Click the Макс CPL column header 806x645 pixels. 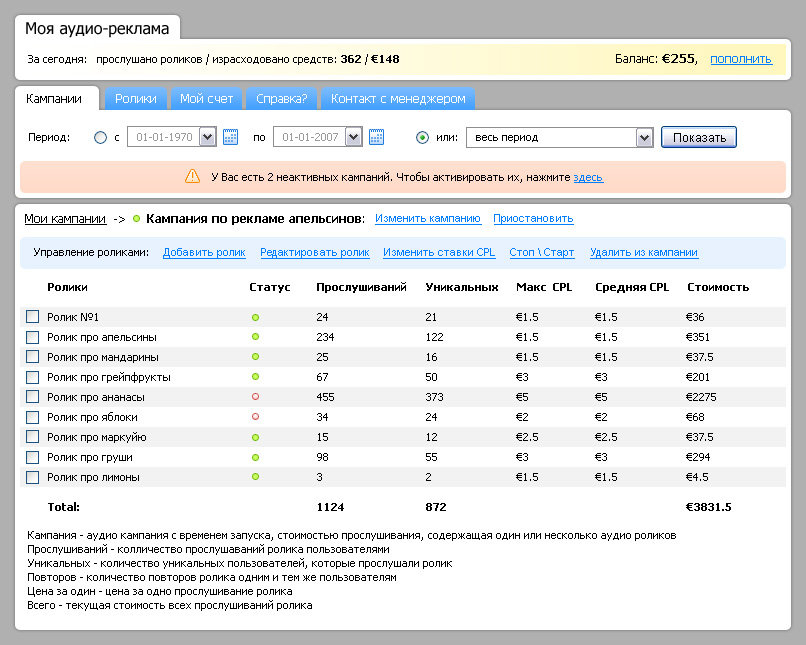click(x=544, y=287)
